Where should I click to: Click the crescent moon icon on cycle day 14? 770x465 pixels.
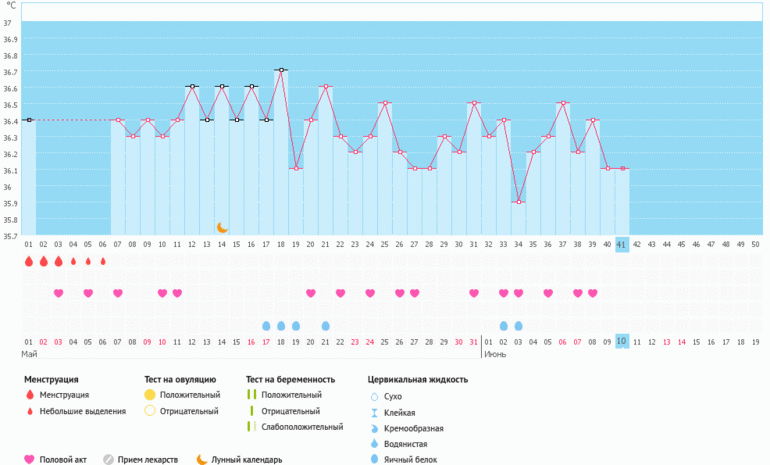pos(222,228)
